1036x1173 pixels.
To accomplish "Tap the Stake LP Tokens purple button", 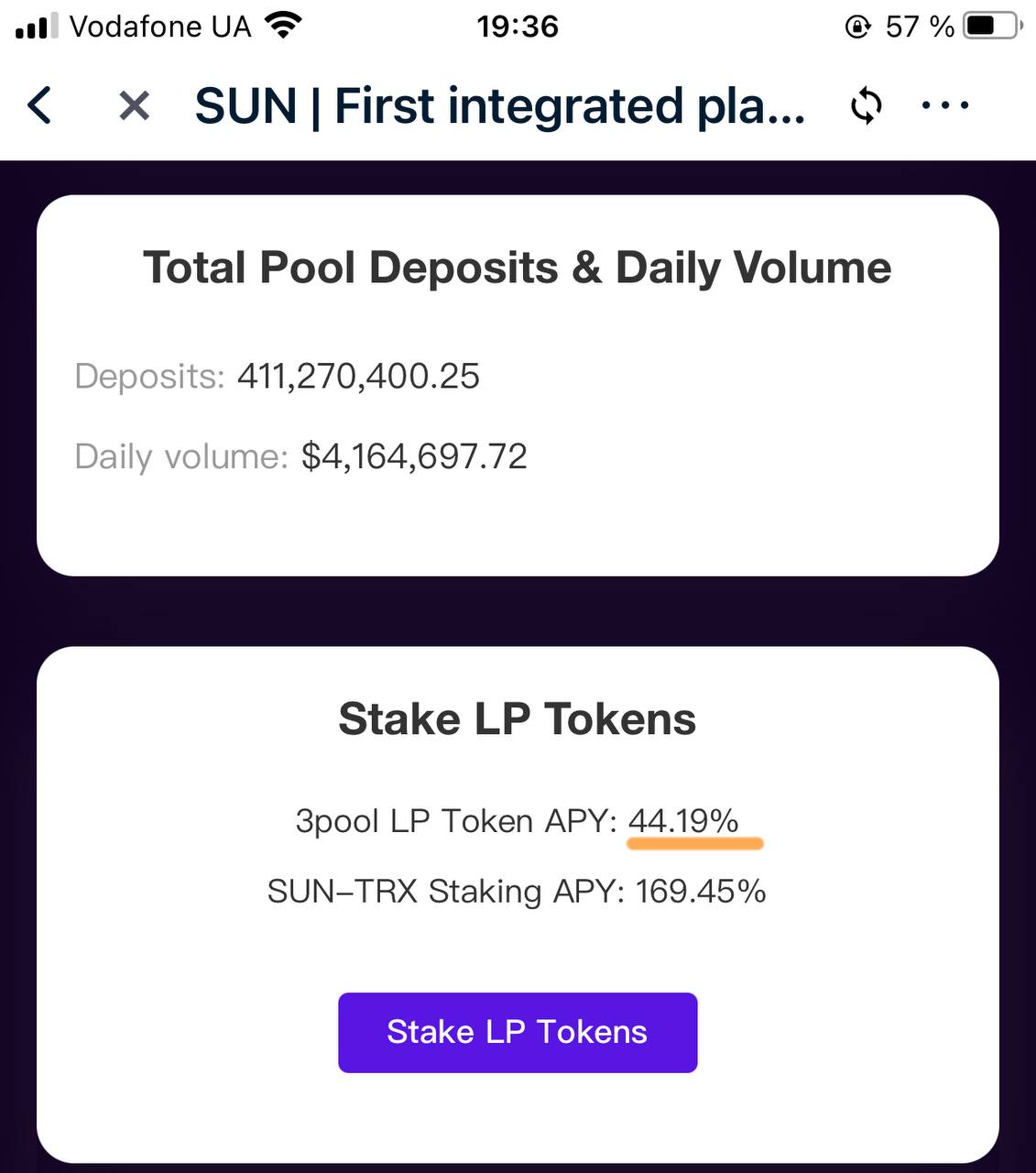I will [x=518, y=1033].
